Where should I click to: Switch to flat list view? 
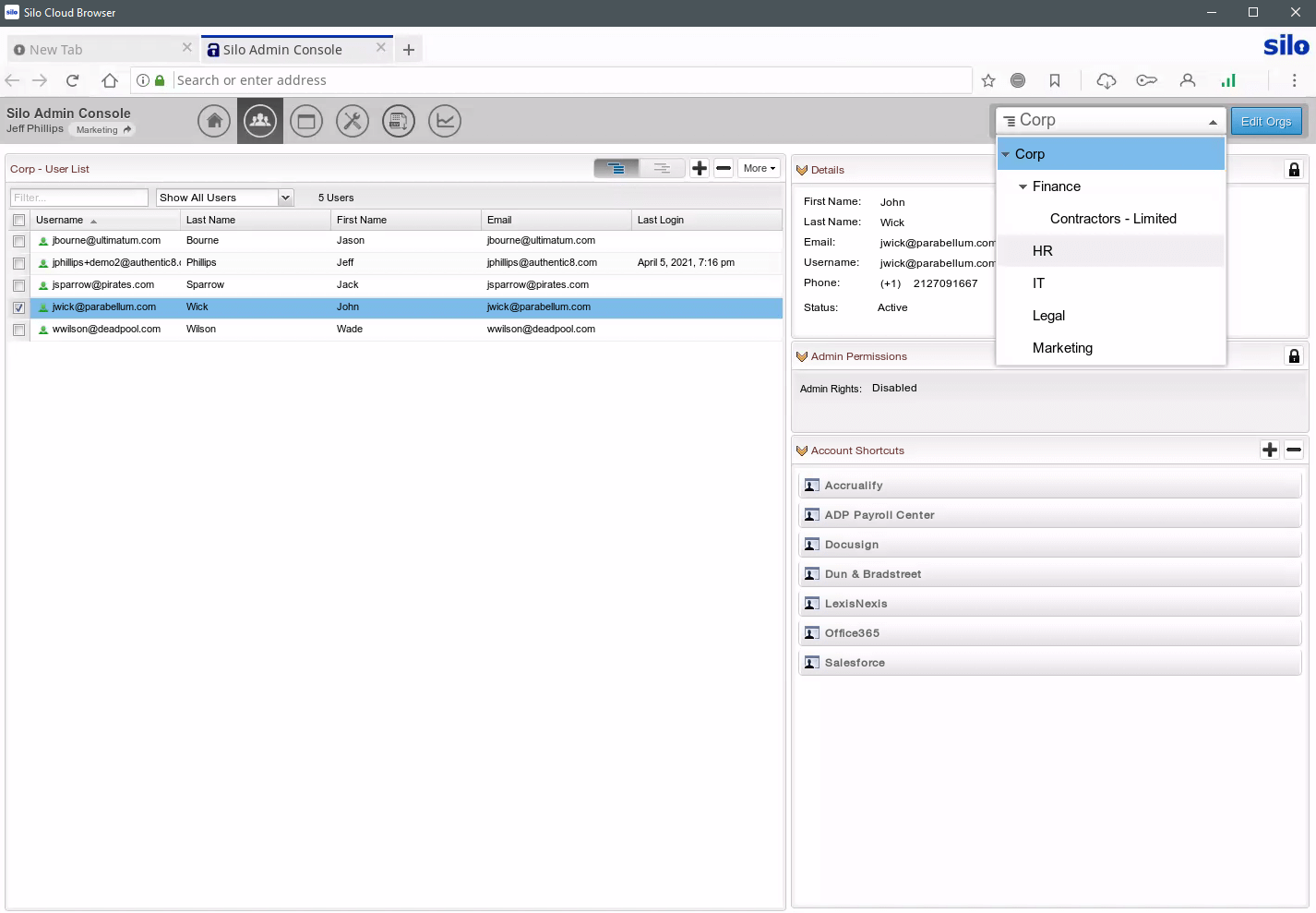[x=662, y=168]
